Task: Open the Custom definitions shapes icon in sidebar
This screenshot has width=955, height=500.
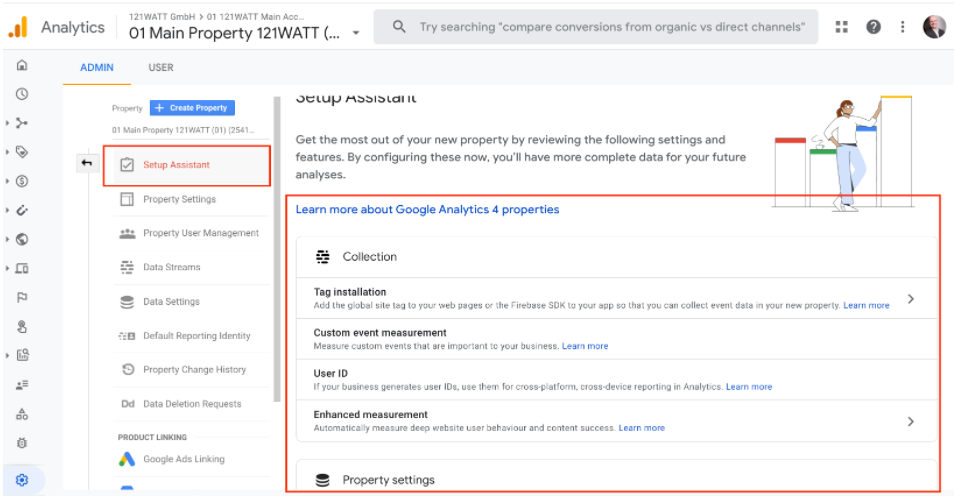Action: click(22, 414)
